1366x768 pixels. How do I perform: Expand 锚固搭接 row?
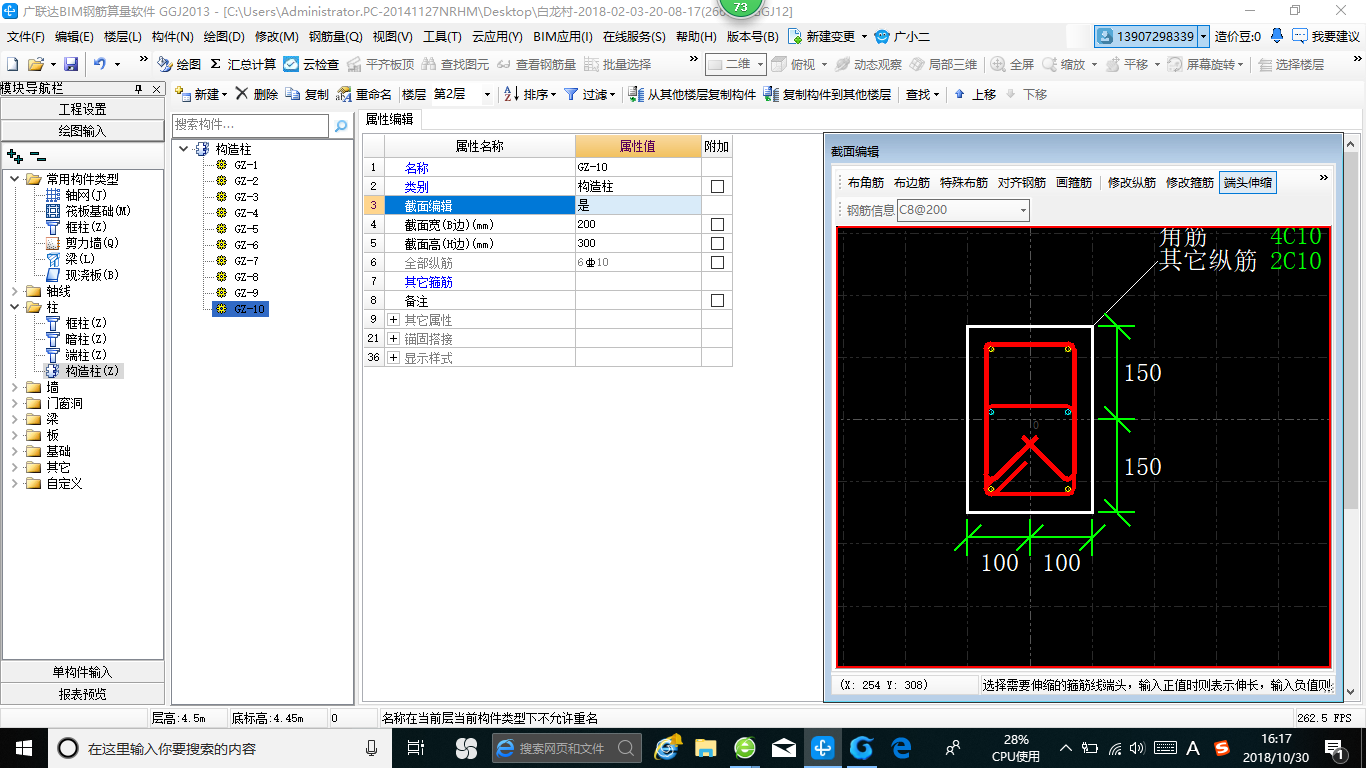(393, 339)
